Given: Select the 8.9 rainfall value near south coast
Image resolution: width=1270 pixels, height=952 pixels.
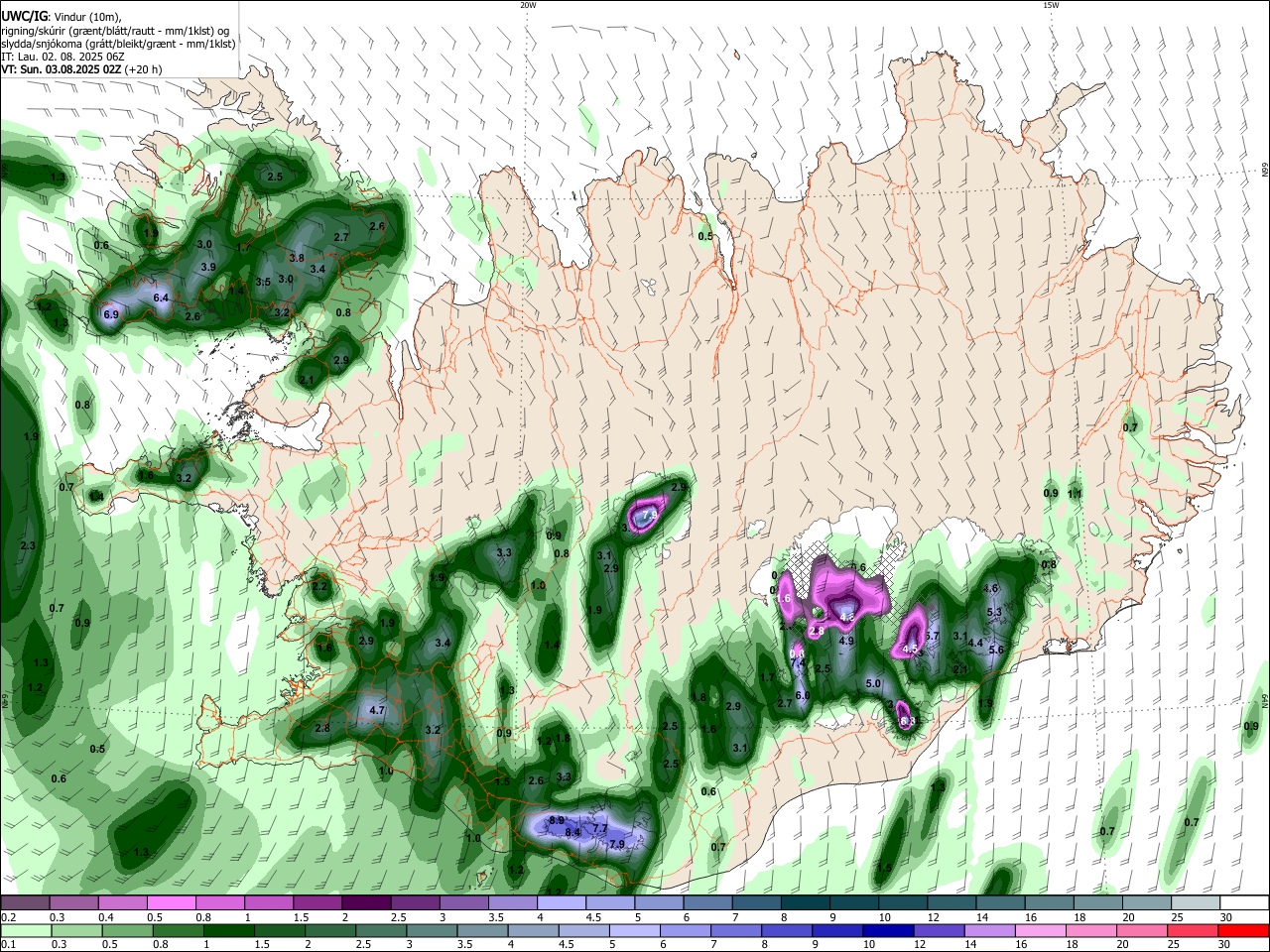Looking at the screenshot, I should [x=557, y=820].
